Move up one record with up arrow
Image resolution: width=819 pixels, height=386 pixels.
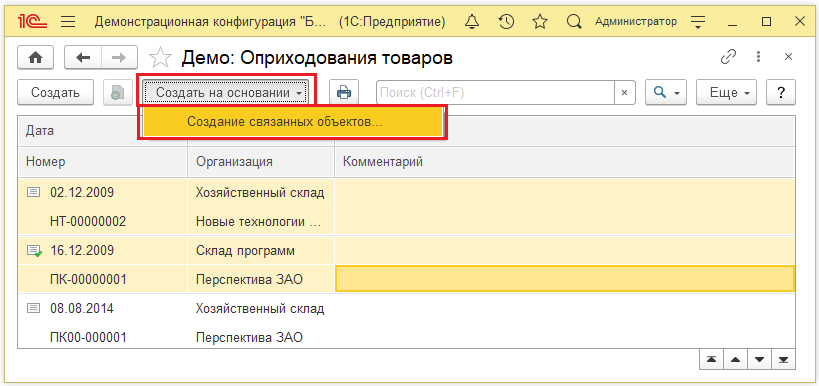(x=735, y=359)
